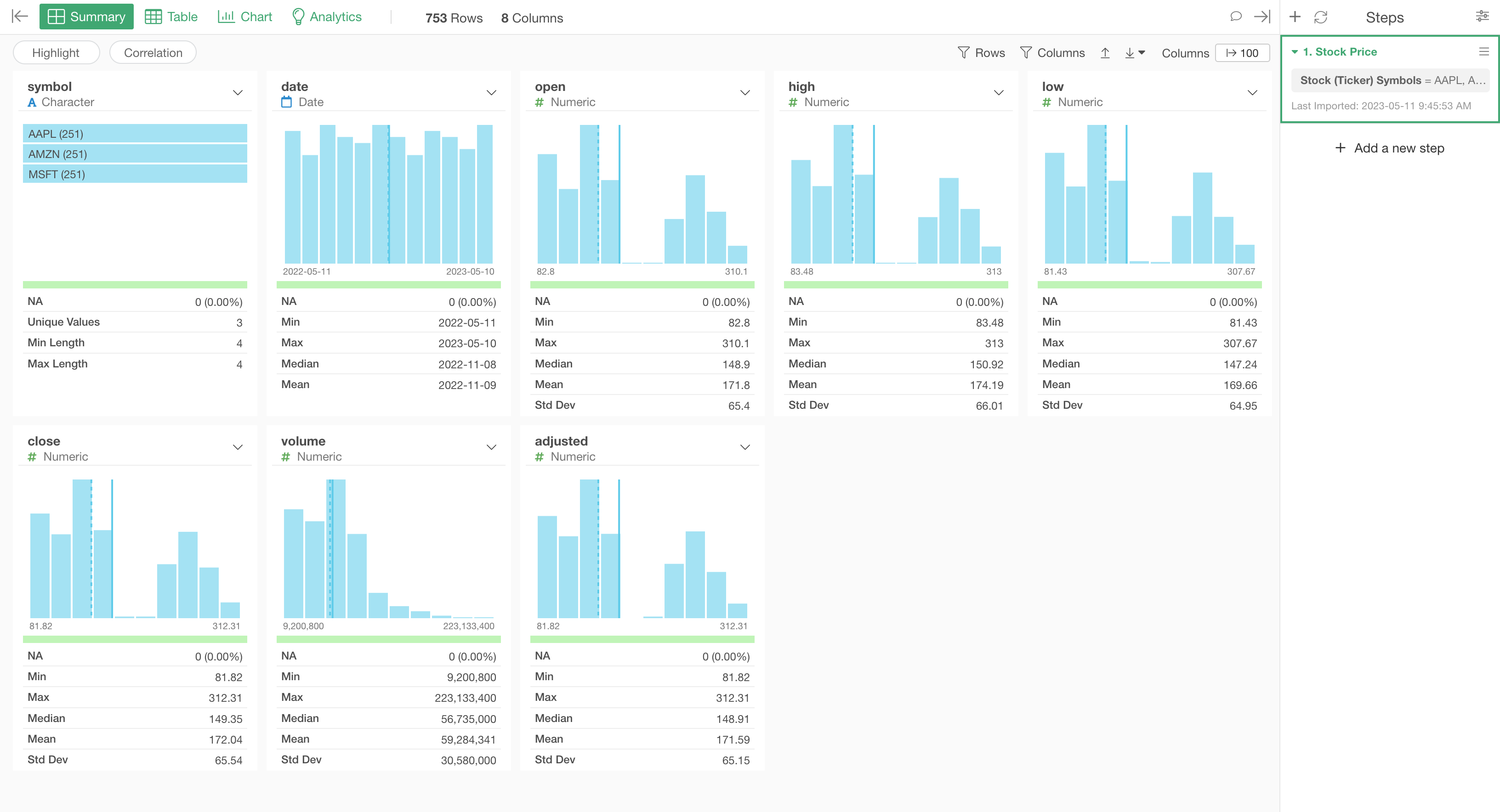This screenshot has height=812, width=1500.
Task: Switch to the Chart view tab
Action: (x=244, y=16)
